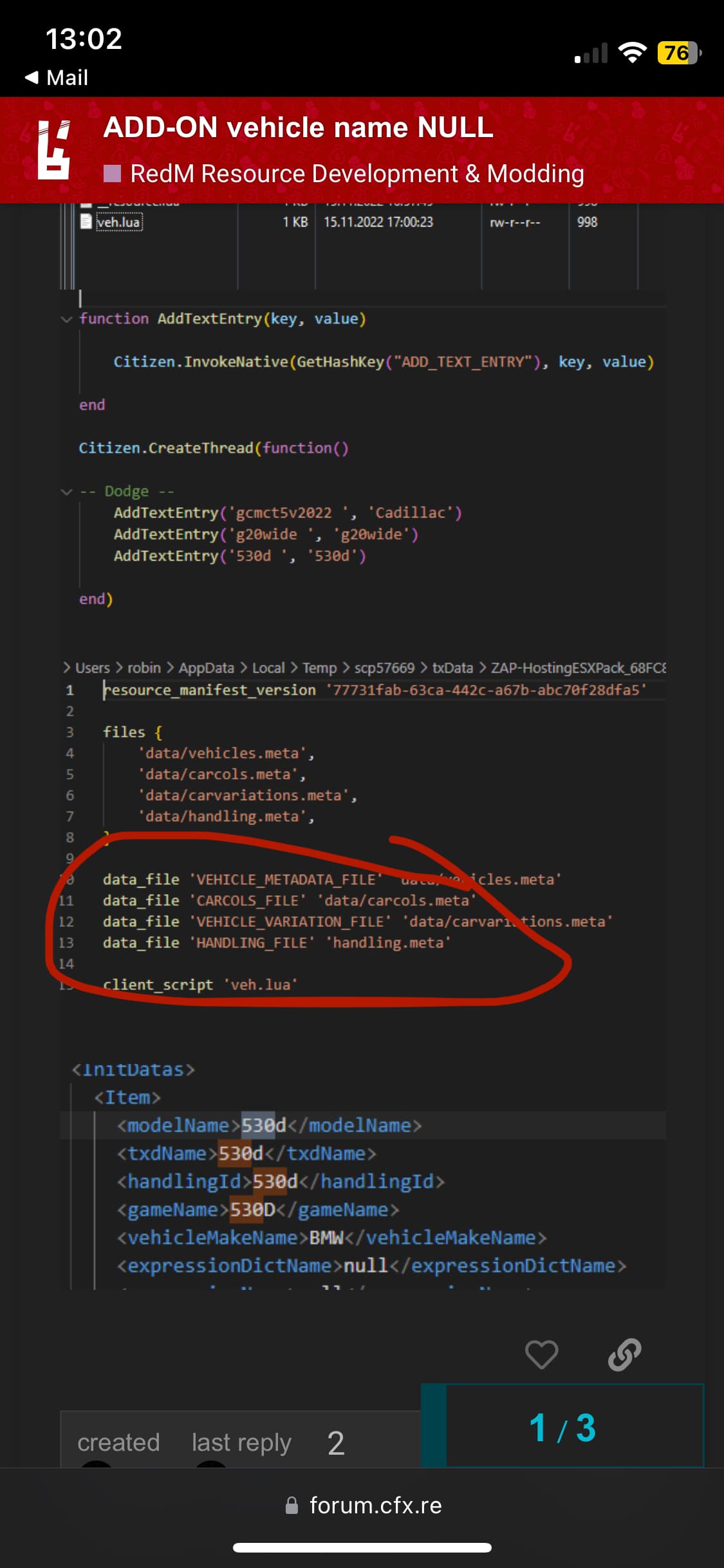Tap the vehicleMakeName BMW line
724x1568 pixels.
[x=331, y=1237]
